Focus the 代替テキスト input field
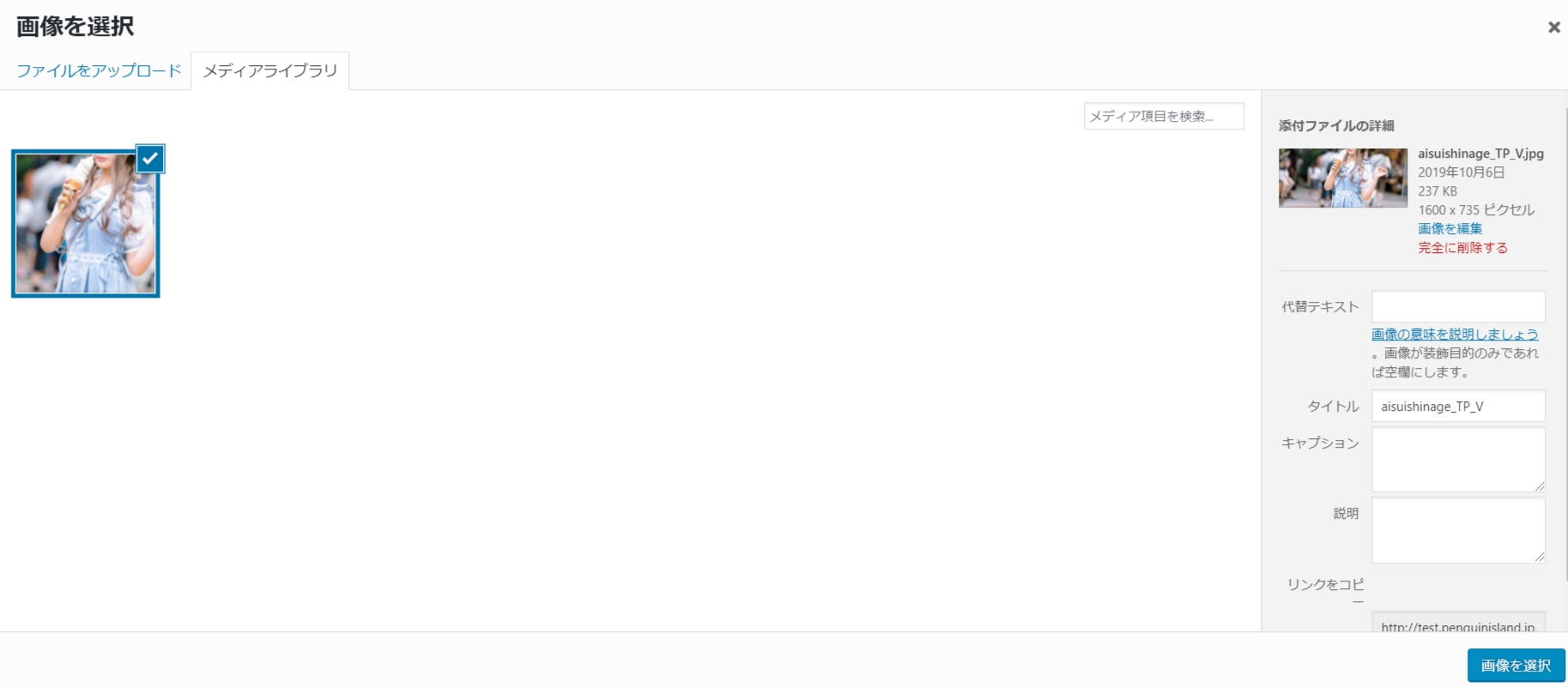Viewport: 1568px width, 687px height. point(1458,306)
